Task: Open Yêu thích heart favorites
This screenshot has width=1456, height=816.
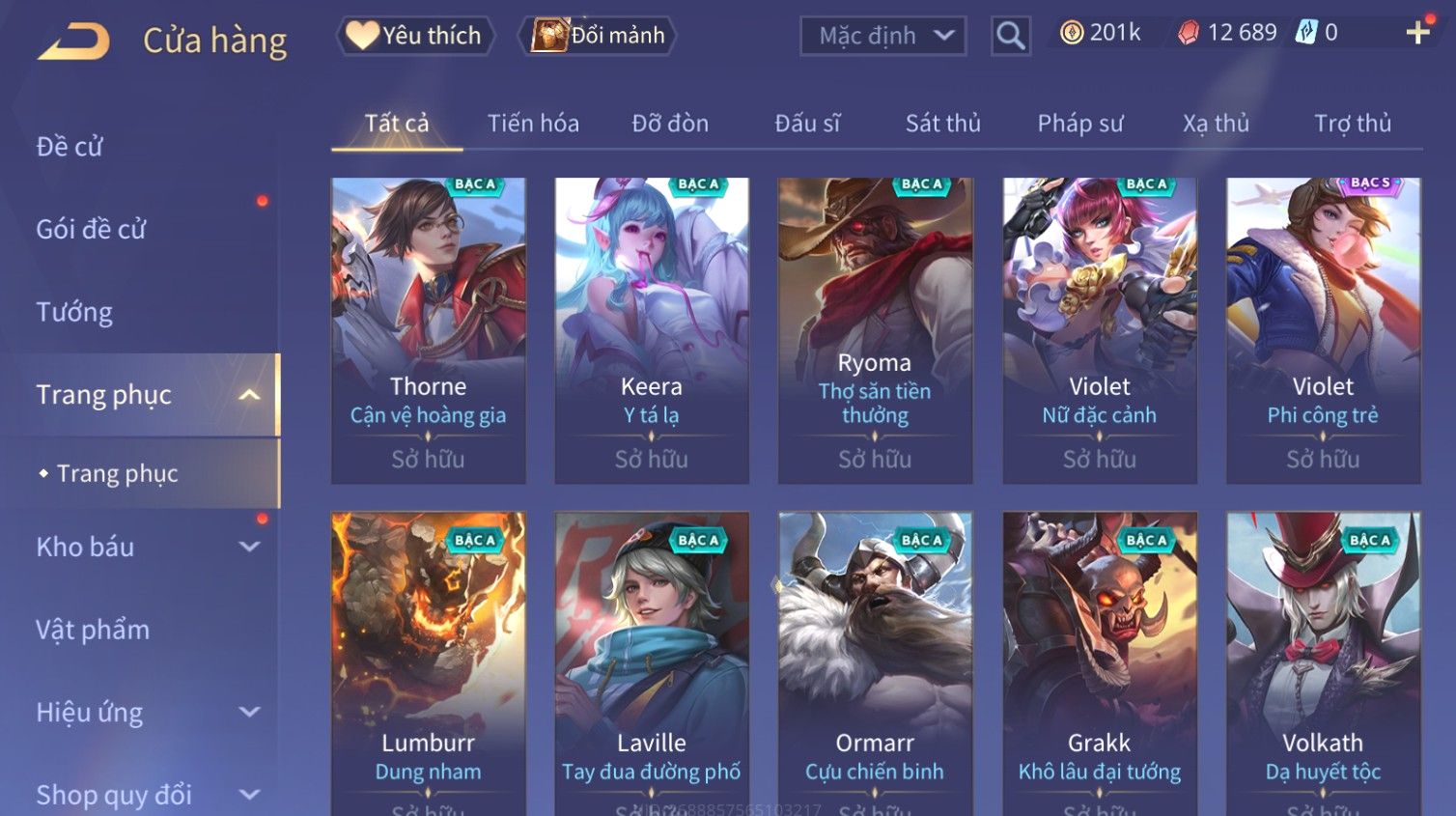Action: tap(414, 36)
